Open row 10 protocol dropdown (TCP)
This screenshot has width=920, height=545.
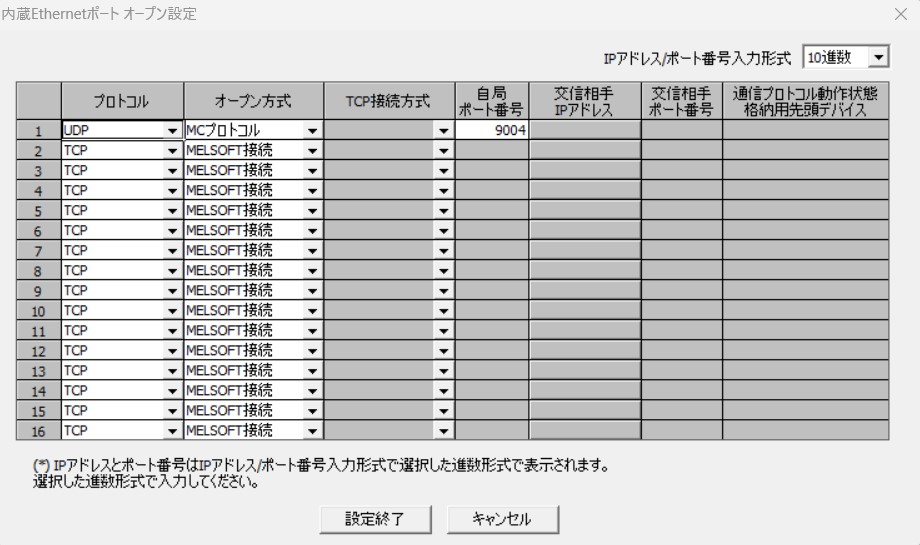click(x=122, y=310)
